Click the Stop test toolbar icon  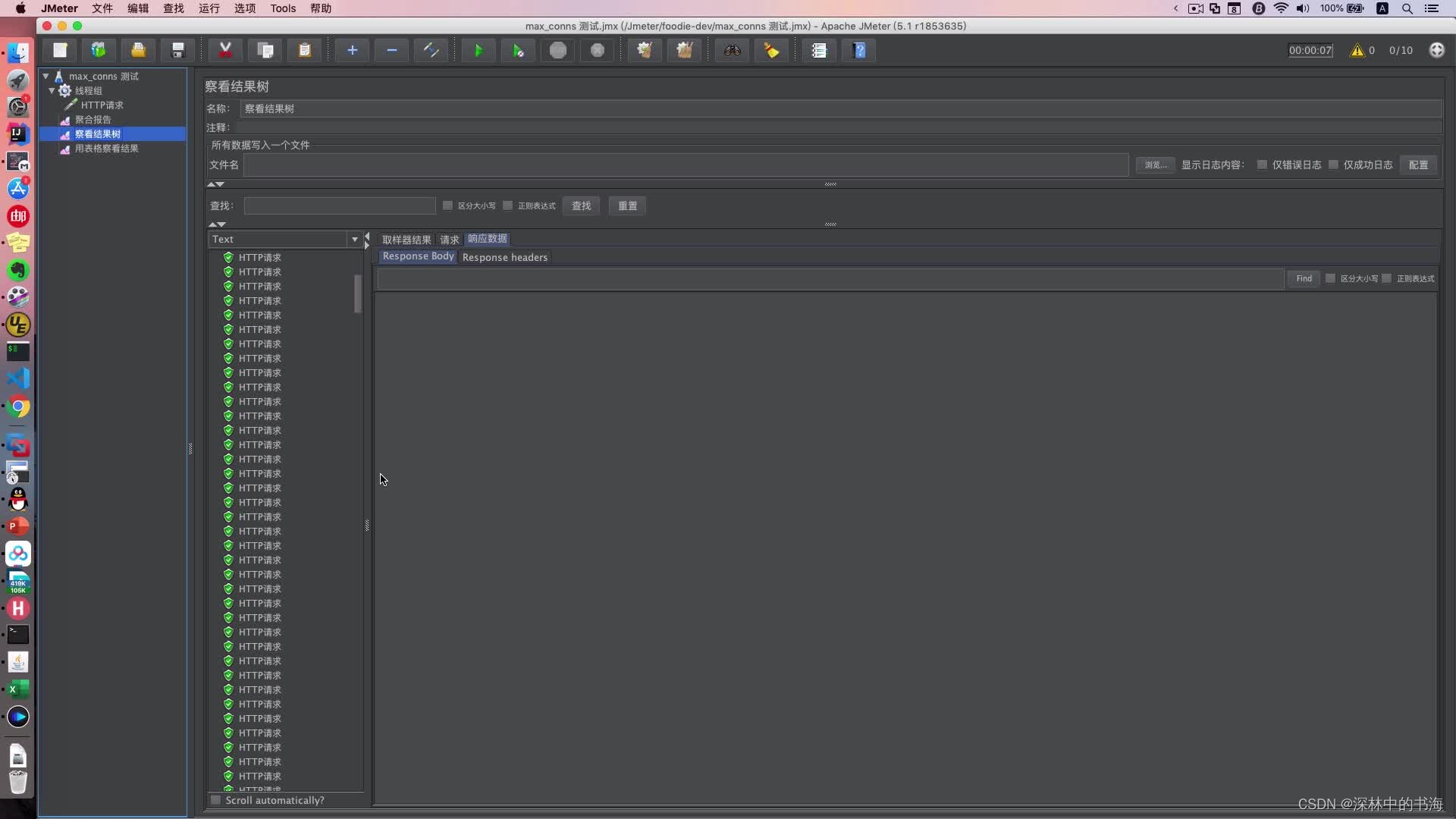click(x=558, y=51)
